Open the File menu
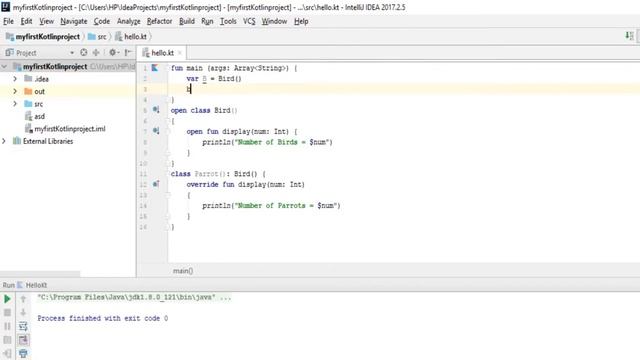The image size is (640, 360). pos(8,21)
